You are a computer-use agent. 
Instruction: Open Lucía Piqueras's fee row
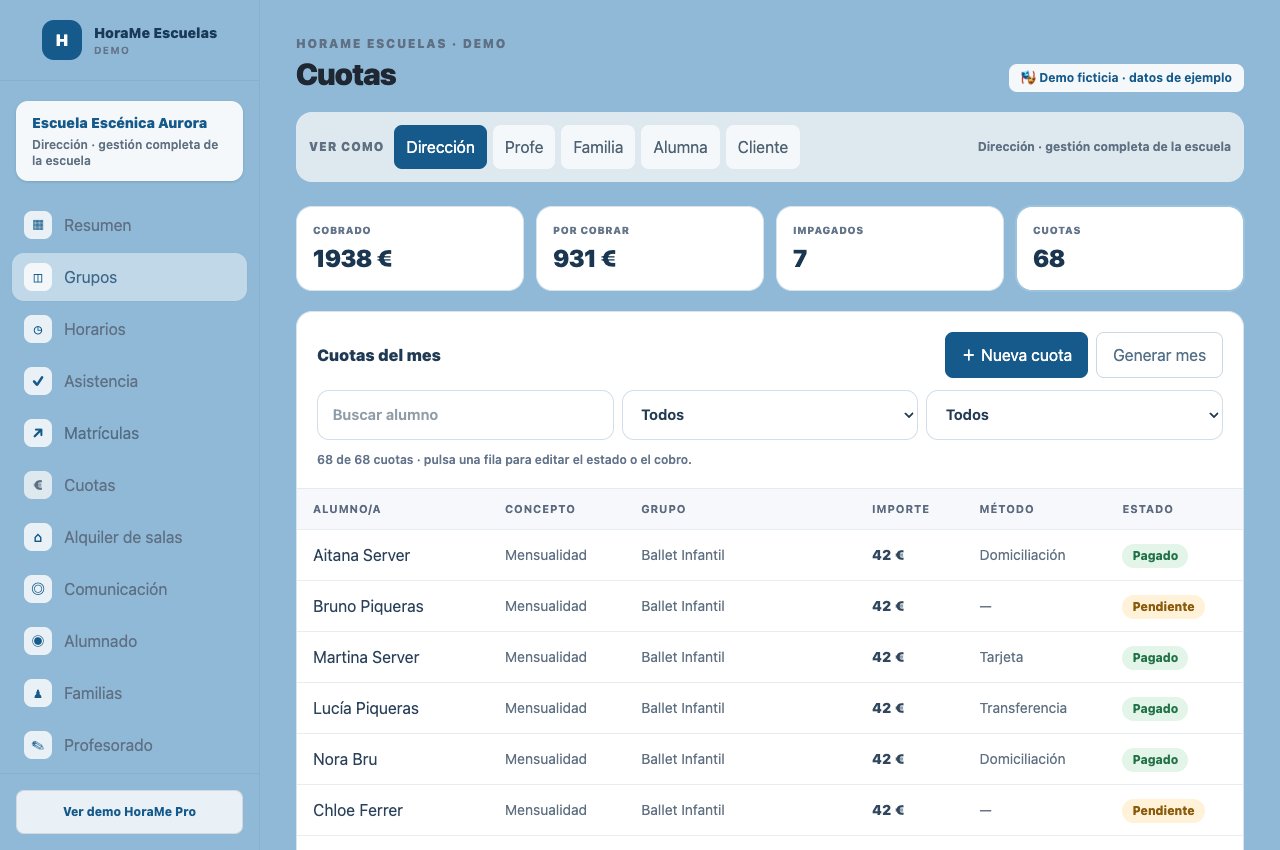pos(770,708)
